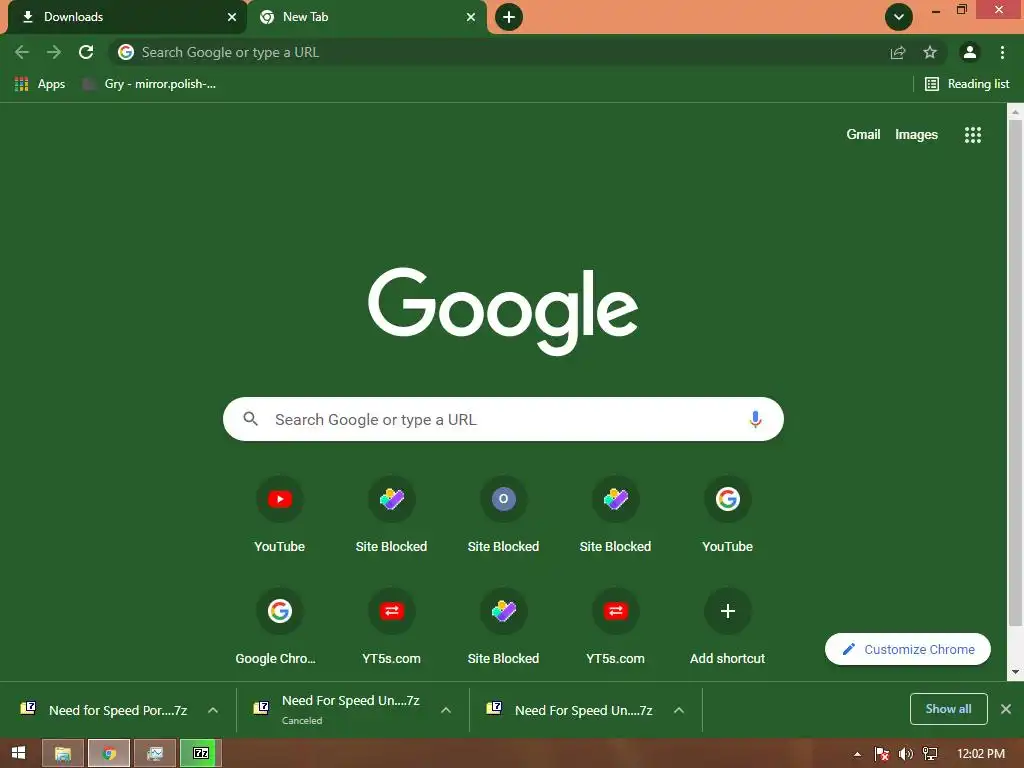Open the Chrome profile avatar menu

[x=970, y=52]
